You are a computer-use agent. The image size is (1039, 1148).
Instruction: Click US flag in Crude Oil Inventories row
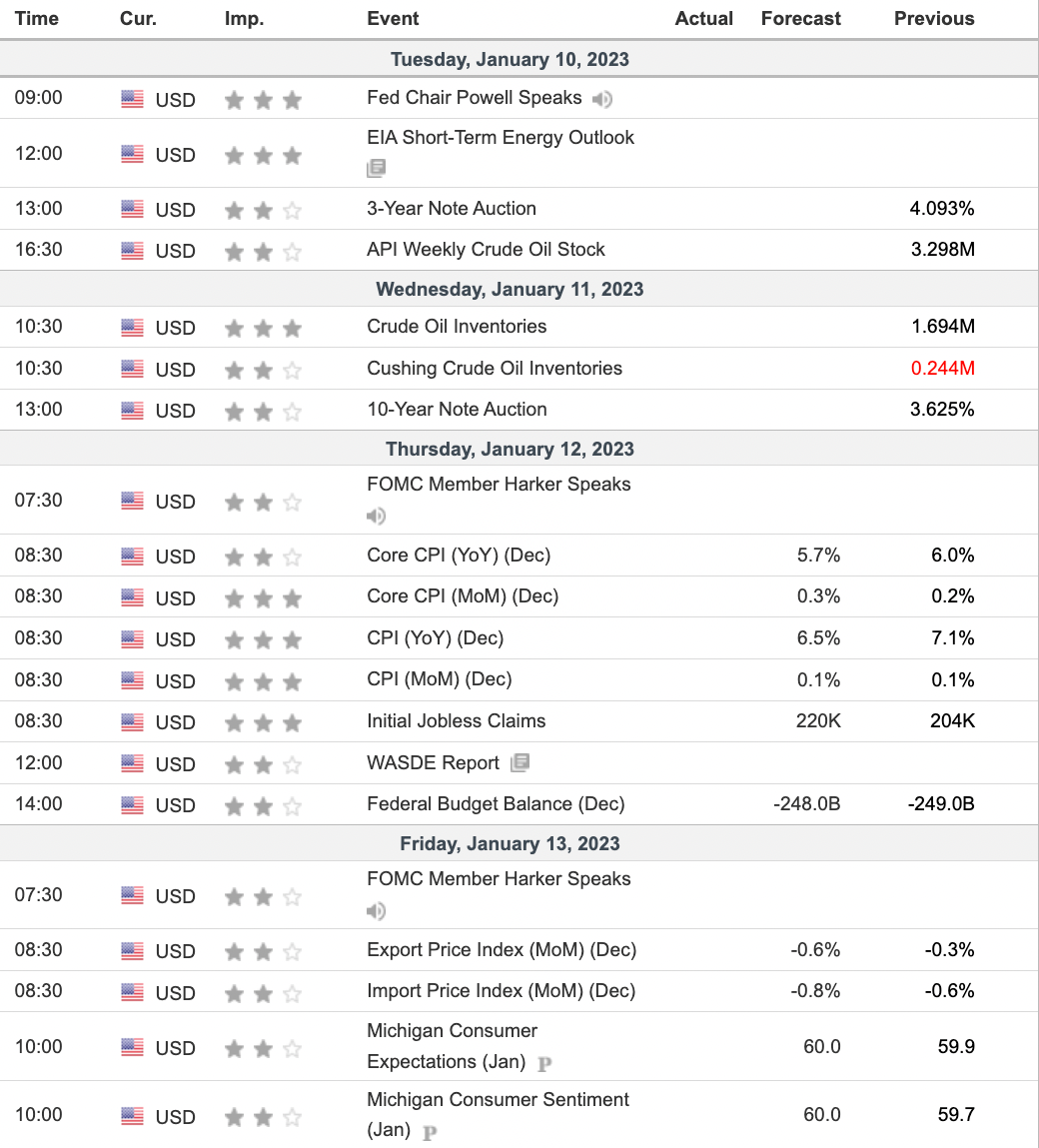[x=132, y=327]
